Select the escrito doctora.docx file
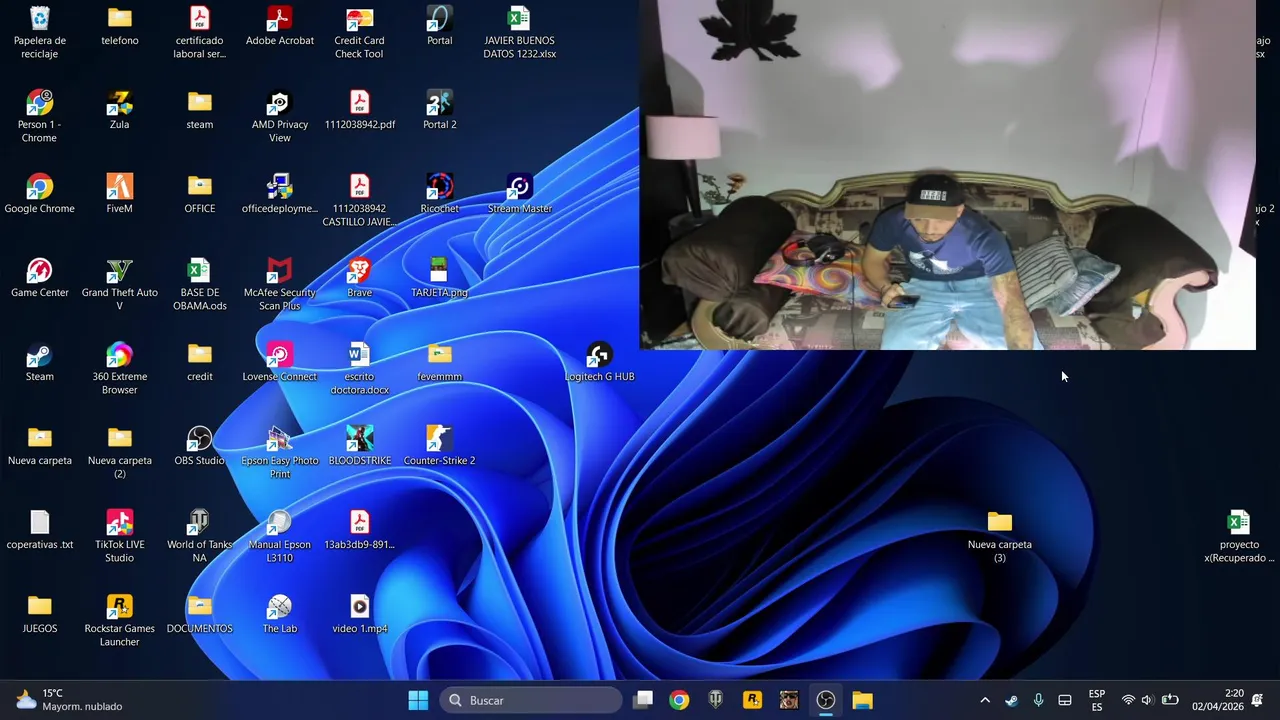Image resolution: width=1280 pixels, height=720 pixels. [x=359, y=368]
